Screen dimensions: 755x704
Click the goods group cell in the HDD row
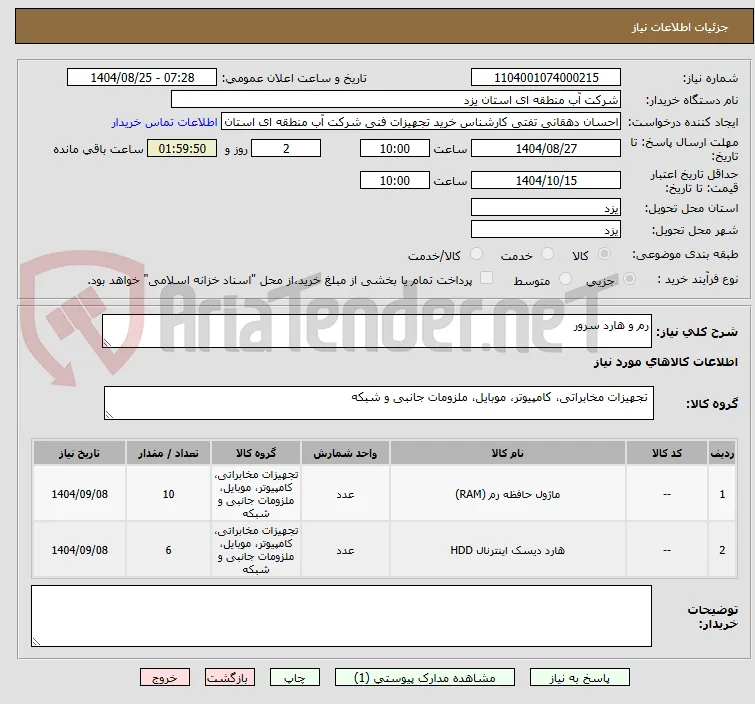click(256, 550)
